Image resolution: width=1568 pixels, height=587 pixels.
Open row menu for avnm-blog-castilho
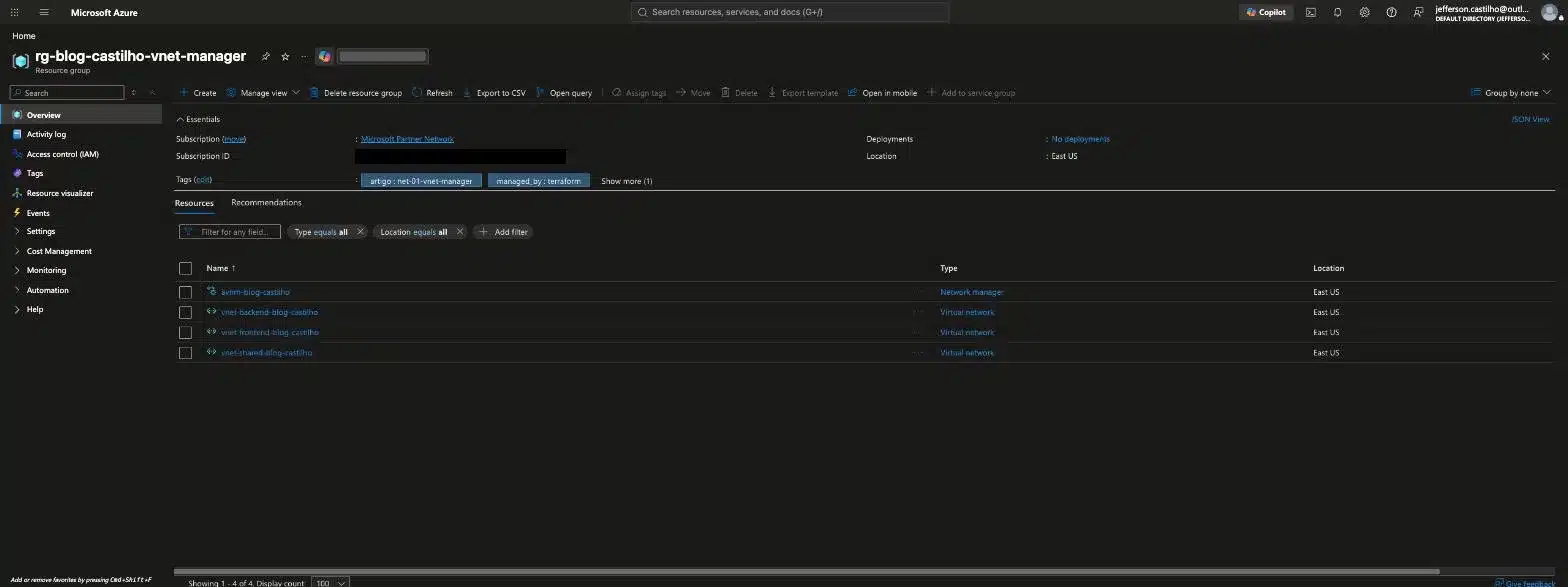pyautogui.click(x=918, y=292)
